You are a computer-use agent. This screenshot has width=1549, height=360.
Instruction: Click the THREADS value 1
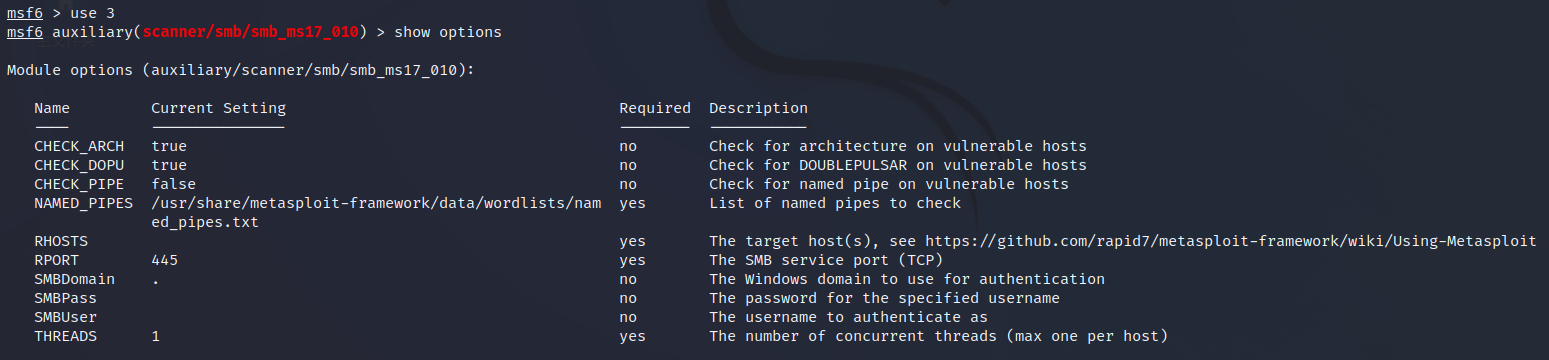[x=156, y=336]
